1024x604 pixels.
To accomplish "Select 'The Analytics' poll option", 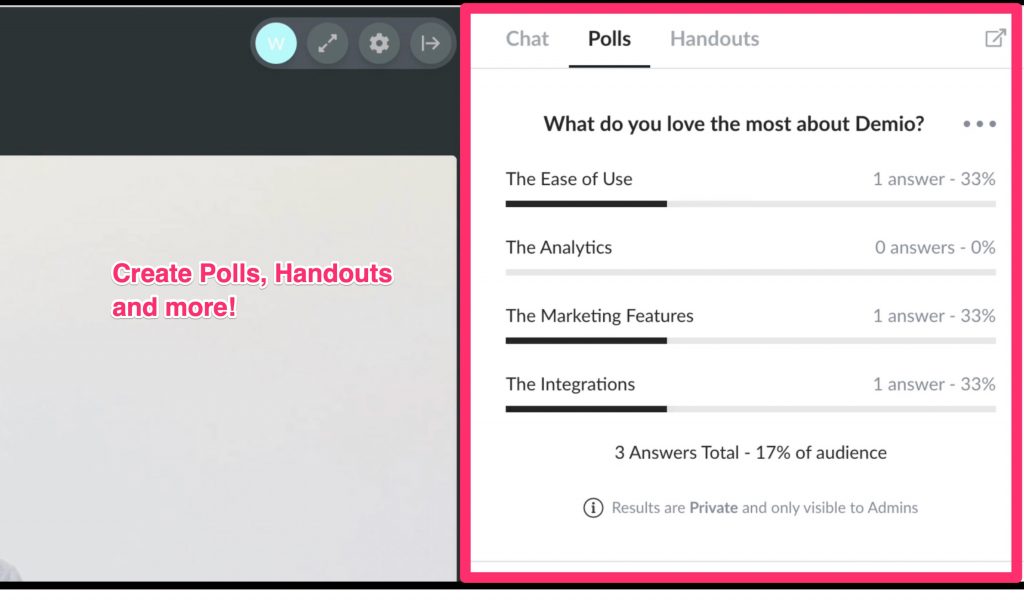I will tap(558, 247).
